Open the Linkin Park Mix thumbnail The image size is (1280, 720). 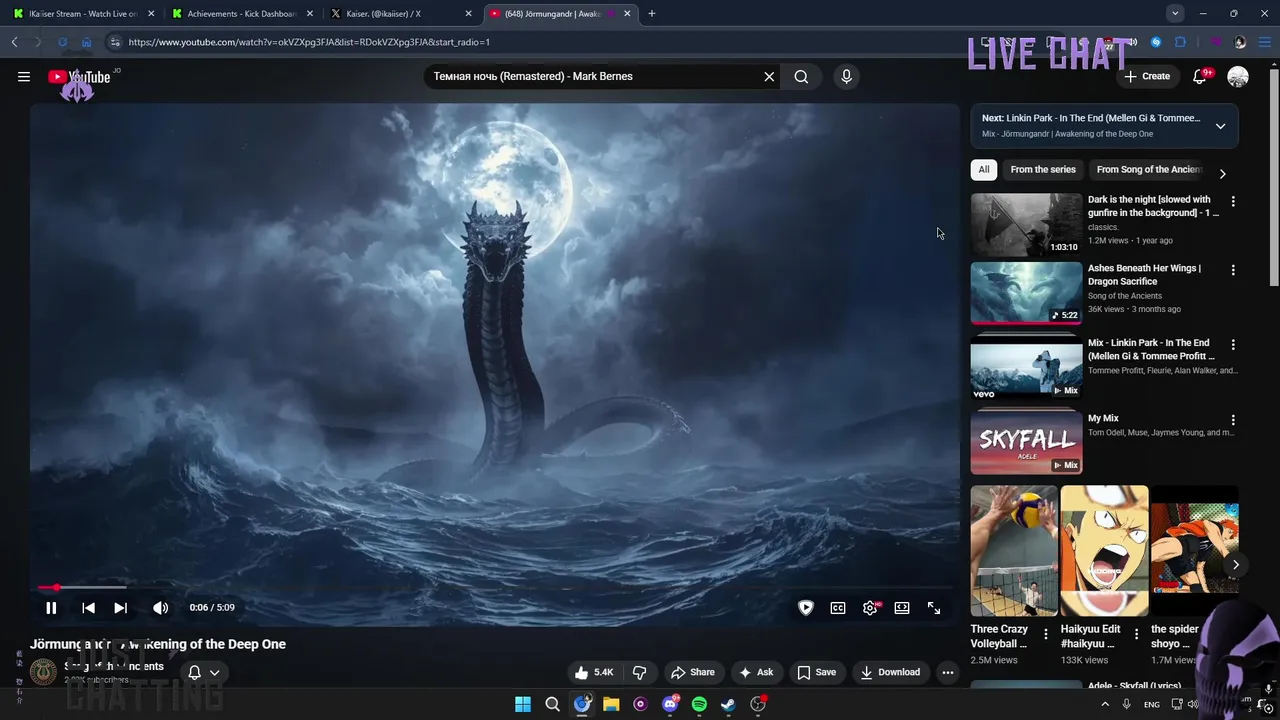pos(1026,368)
